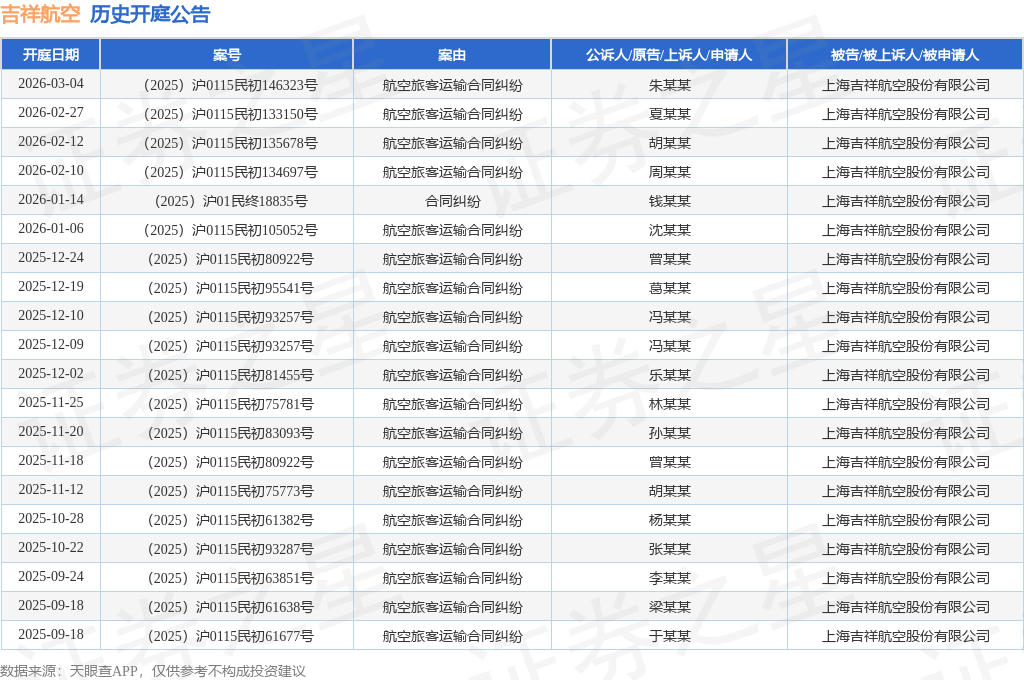Select the 开庭日期 column header
The width and height of the screenshot is (1024, 680).
tap(51, 55)
